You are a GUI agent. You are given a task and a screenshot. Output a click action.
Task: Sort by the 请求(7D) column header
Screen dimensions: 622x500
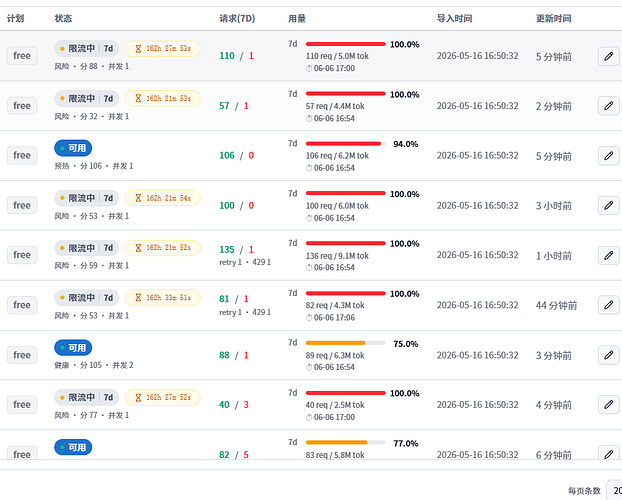tap(237, 18)
